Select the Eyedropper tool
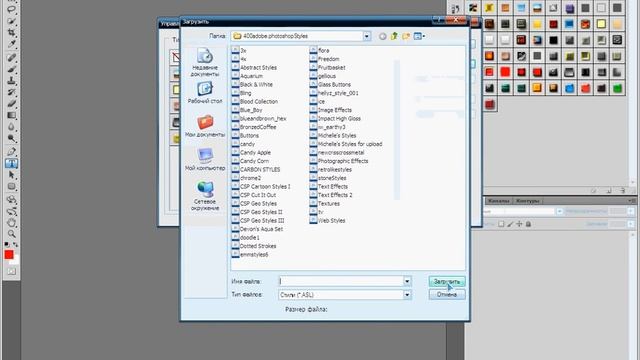Image resolution: width=640 pixels, height=360 pixels. point(11,44)
